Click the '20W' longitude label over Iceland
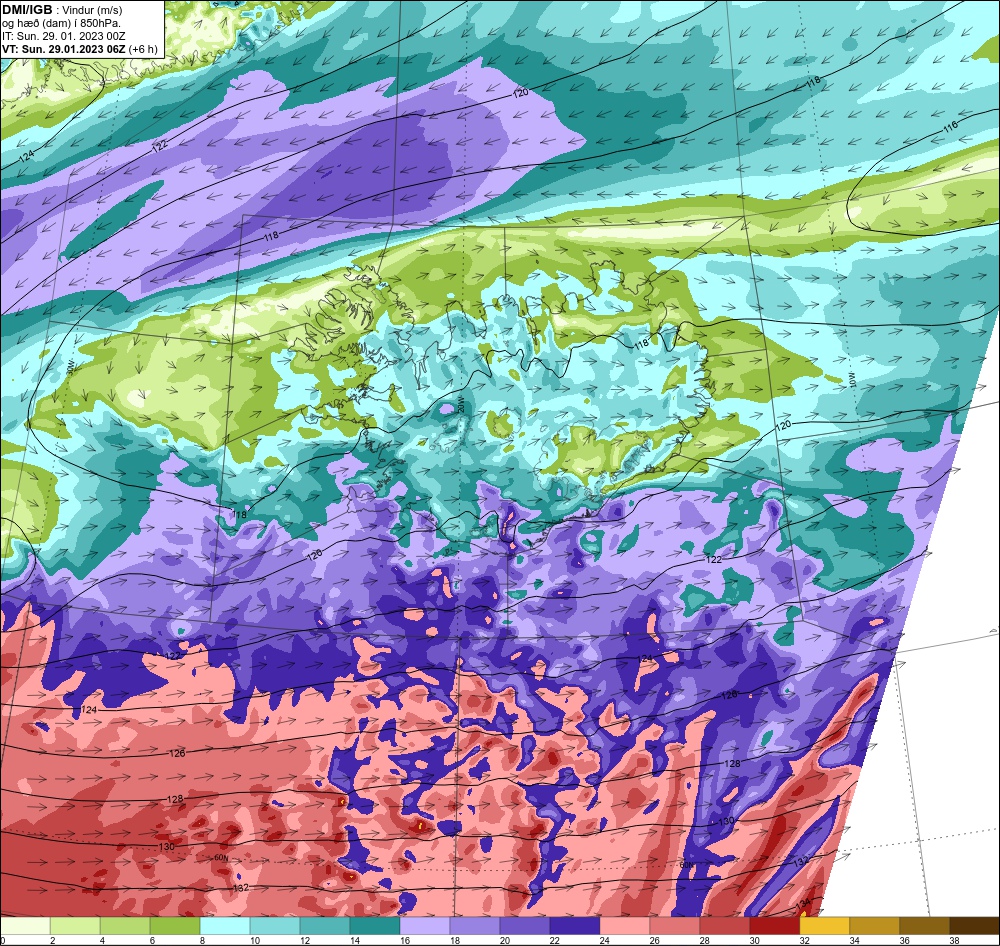Viewport: 1000px width, 946px height. 461,404
